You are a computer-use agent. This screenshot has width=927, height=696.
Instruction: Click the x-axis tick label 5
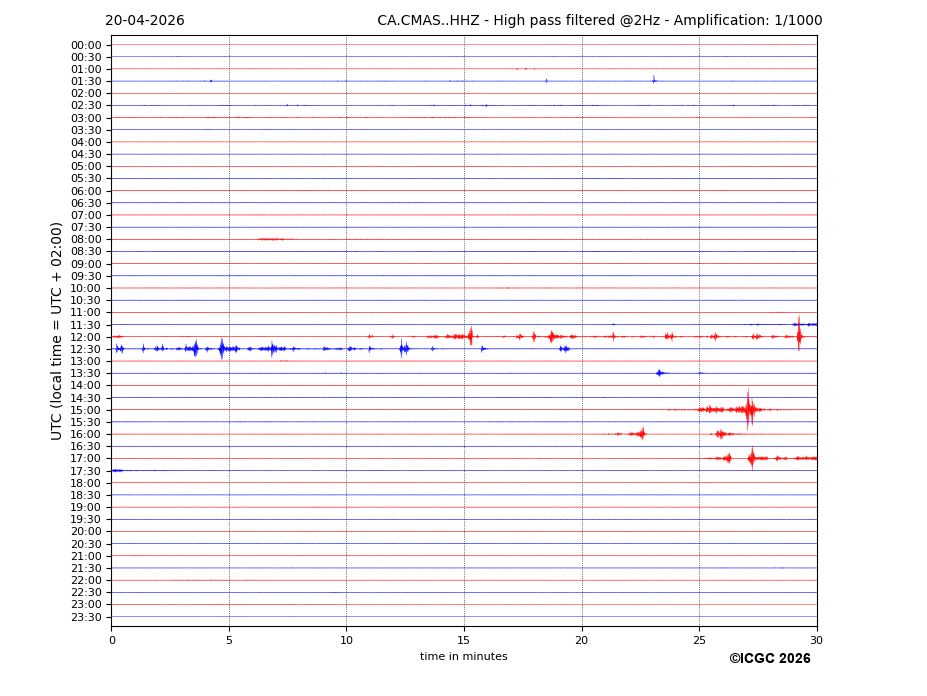click(x=229, y=640)
